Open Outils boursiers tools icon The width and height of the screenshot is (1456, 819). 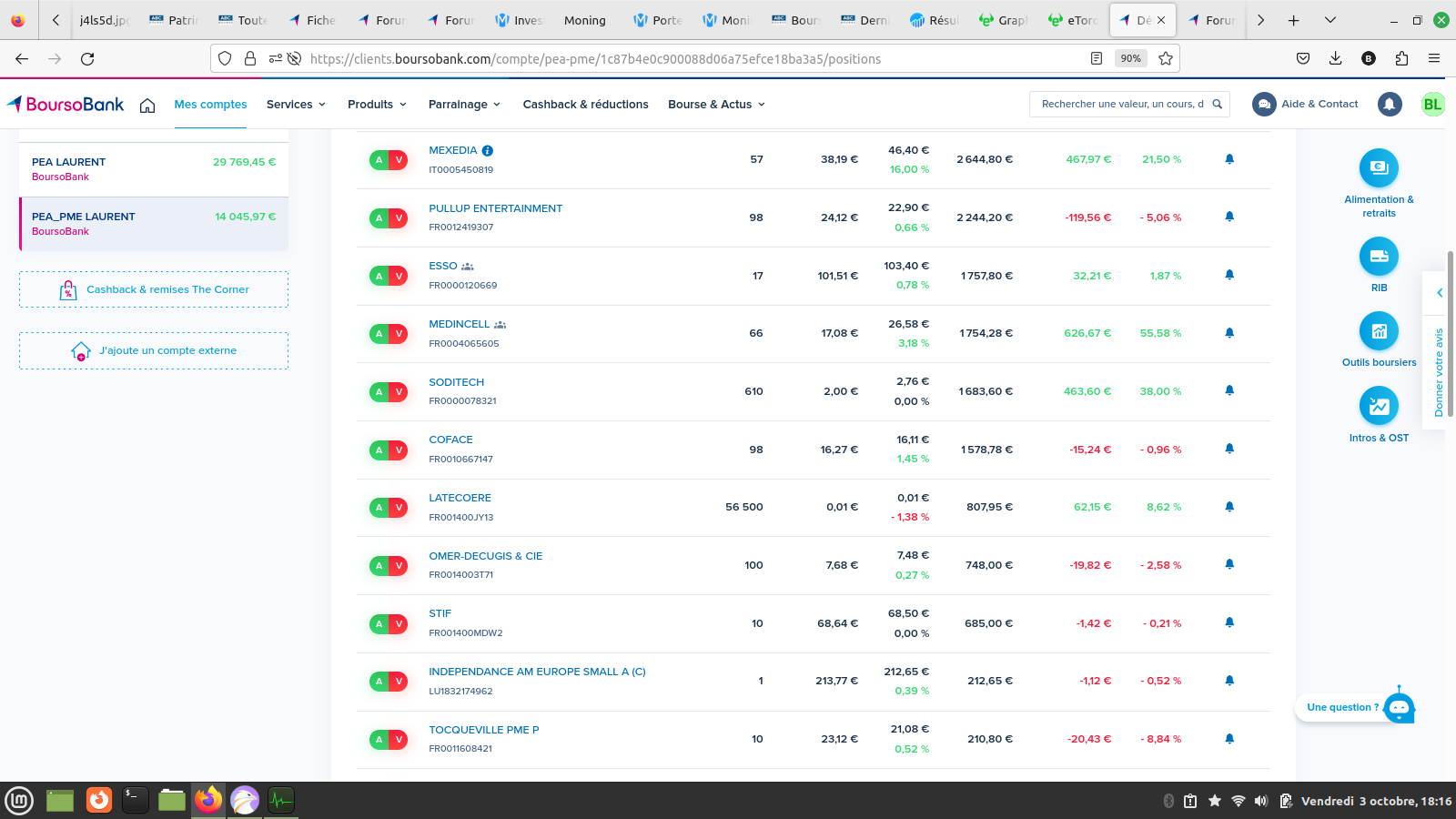tap(1379, 331)
